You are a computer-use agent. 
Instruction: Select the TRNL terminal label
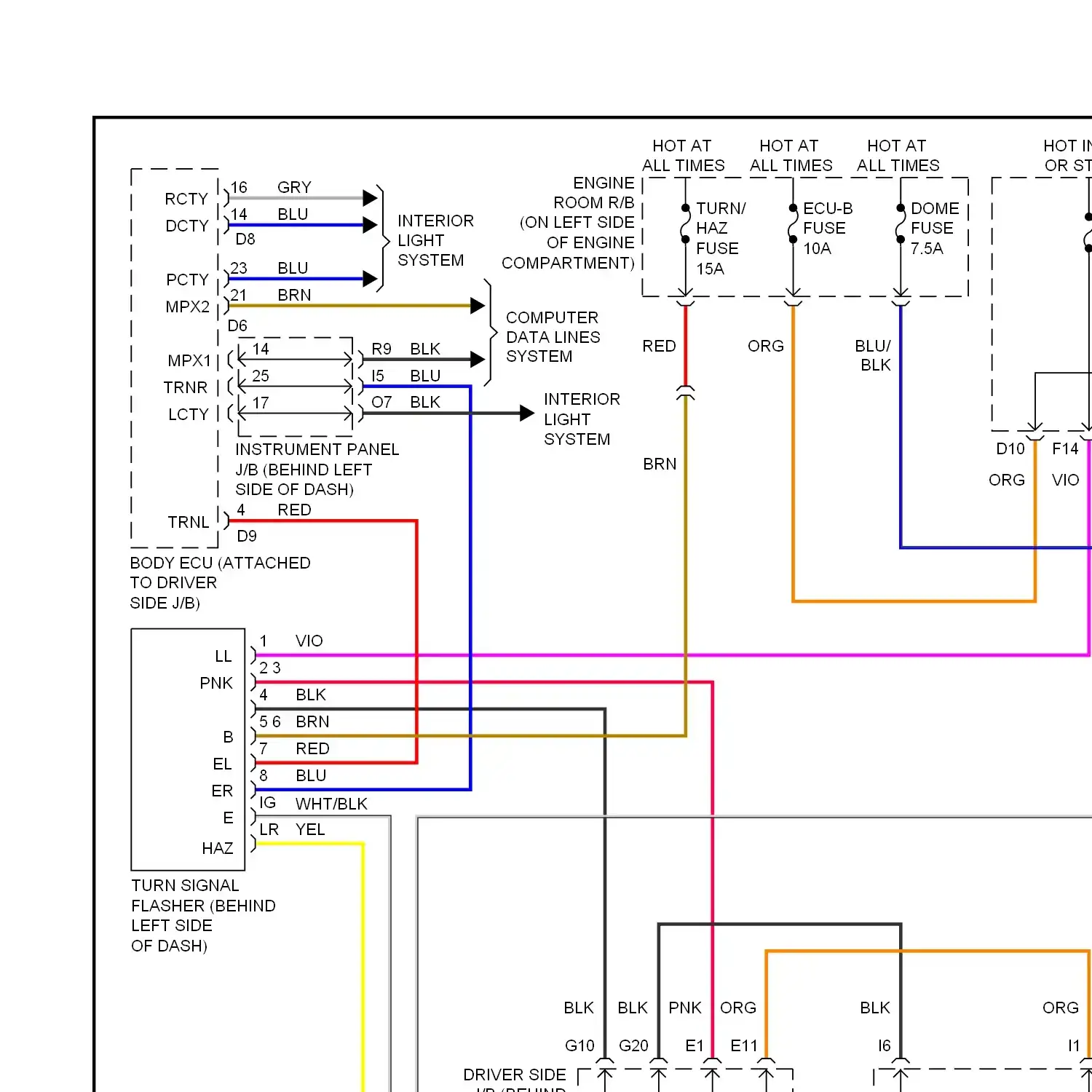(x=189, y=522)
